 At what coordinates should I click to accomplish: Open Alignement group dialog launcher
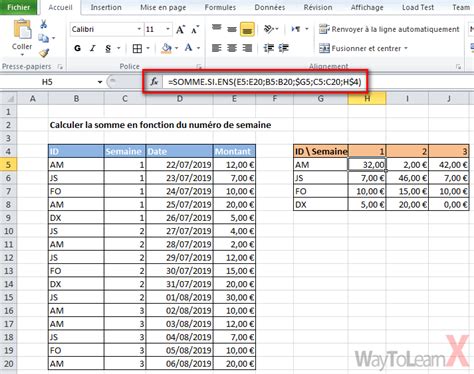coord(458,67)
